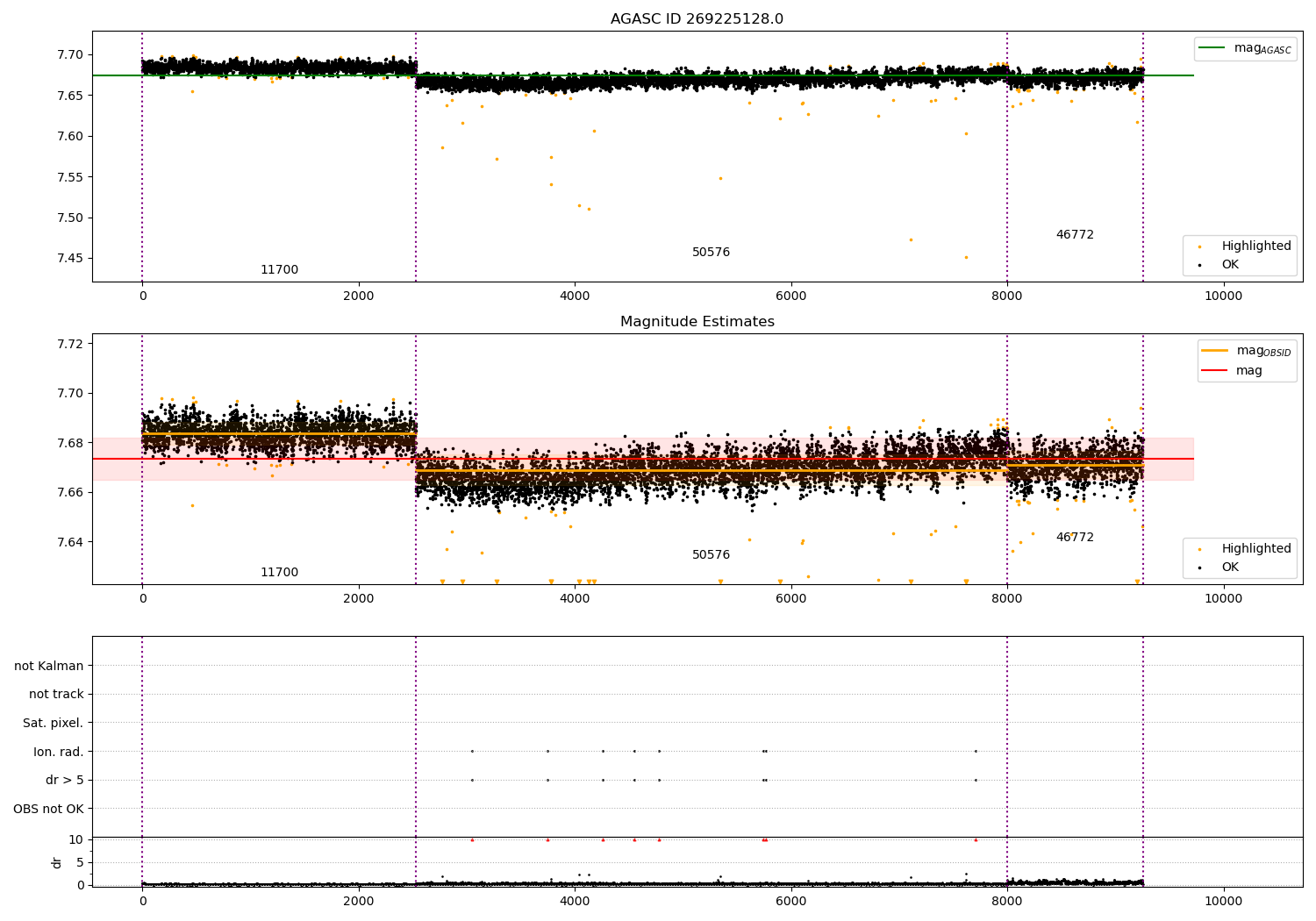Select the mag OBSID orange legend entry

coord(1247,351)
